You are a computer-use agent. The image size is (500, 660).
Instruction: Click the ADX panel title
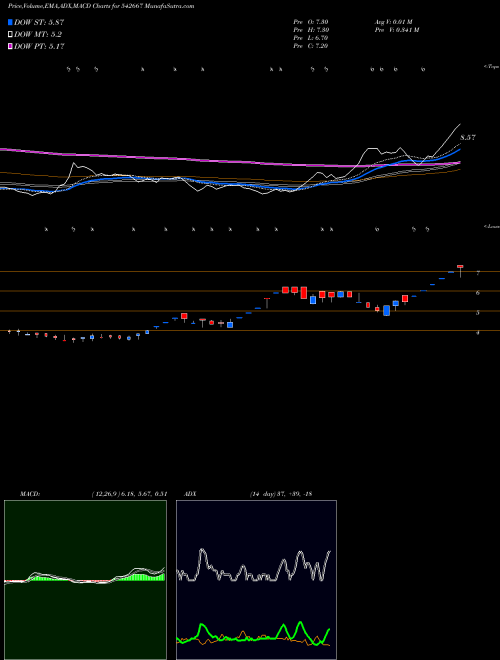(190, 494)
